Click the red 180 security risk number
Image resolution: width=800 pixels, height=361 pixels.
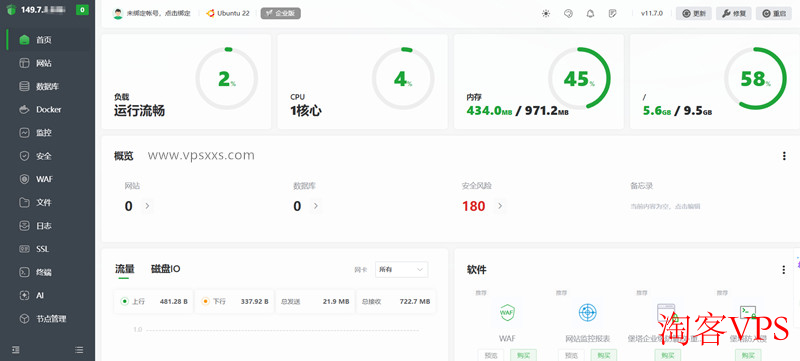(x=473, y=206)
